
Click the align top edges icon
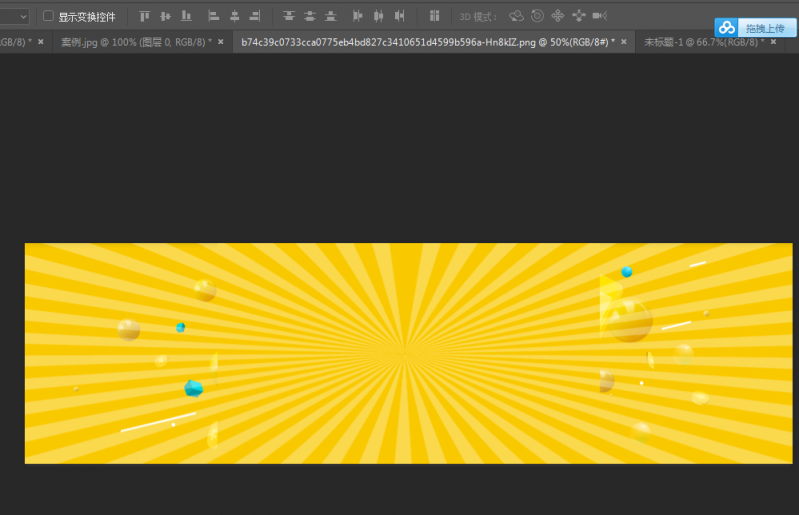tap(144, 16)
